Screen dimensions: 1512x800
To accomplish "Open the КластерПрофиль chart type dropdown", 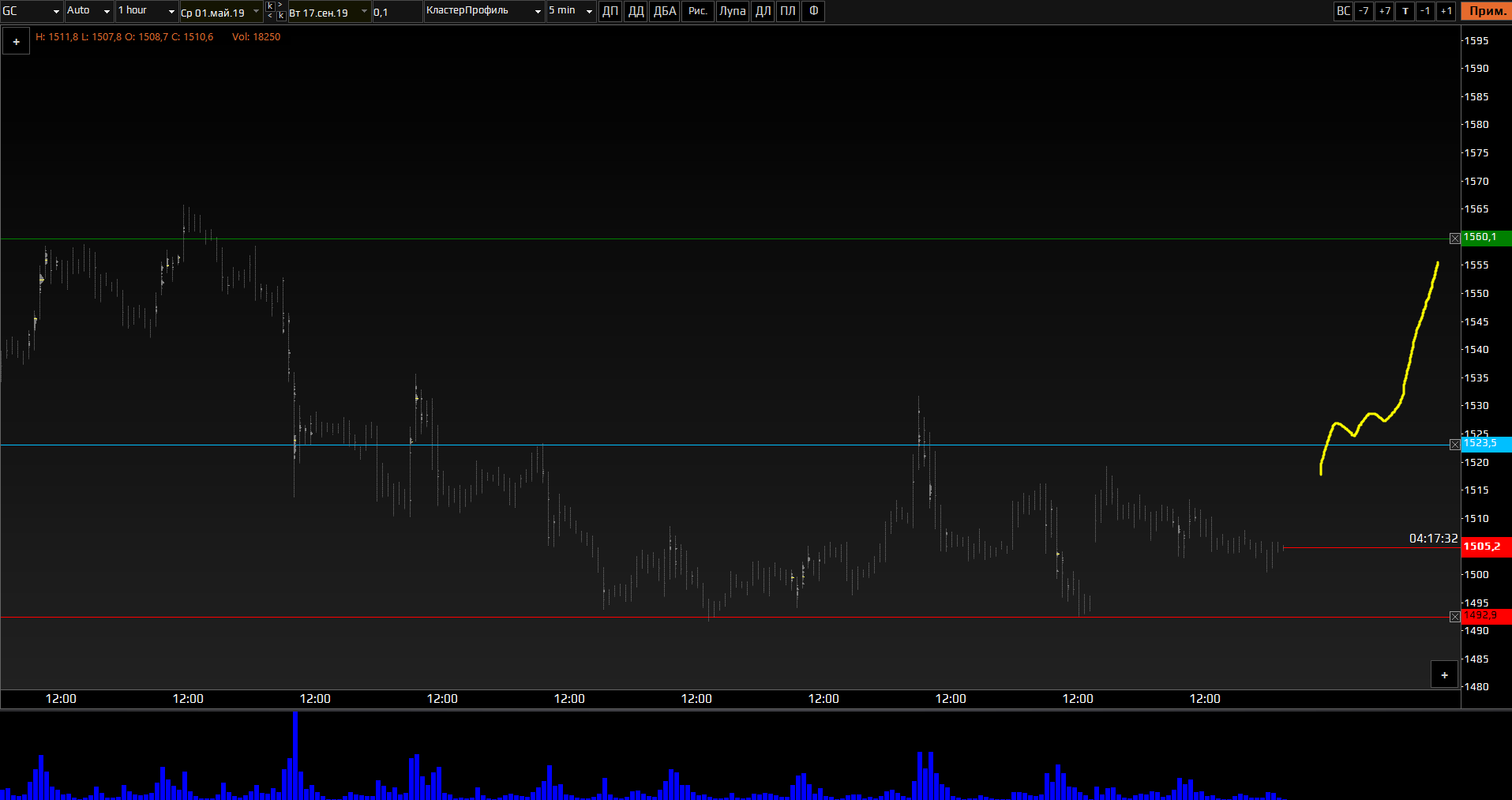I will (484, 11).
